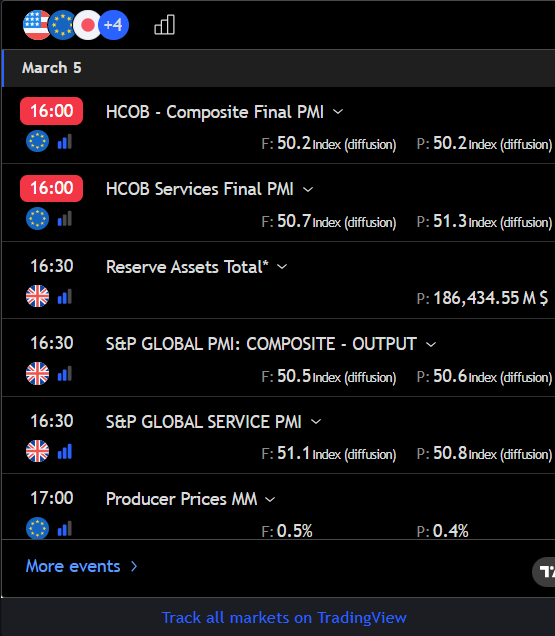Click UK flag under Reserve Assets Total
Screen dimensions: 555x636
tap(37, 296)
